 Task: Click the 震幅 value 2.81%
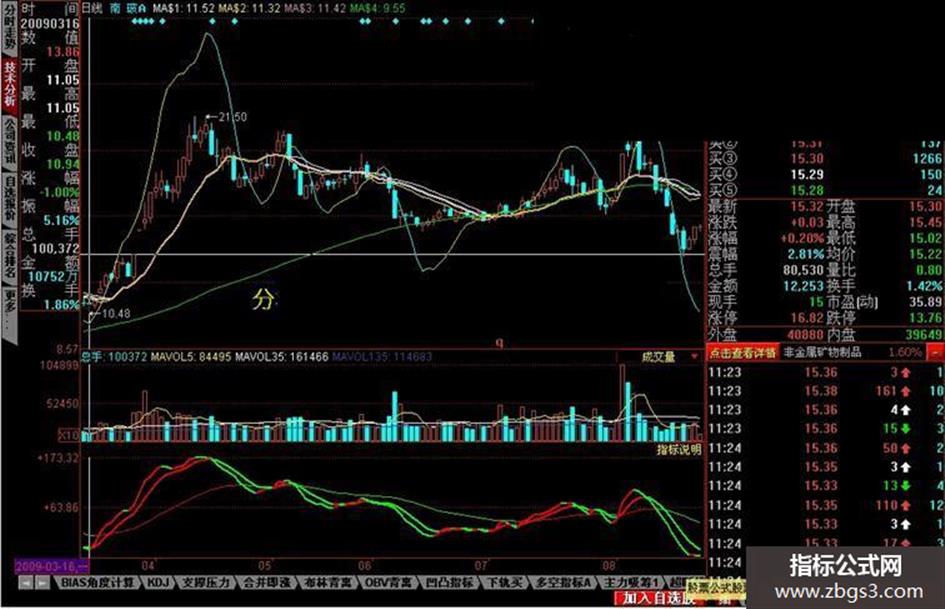pyautogui.click(x=806, y=254)
